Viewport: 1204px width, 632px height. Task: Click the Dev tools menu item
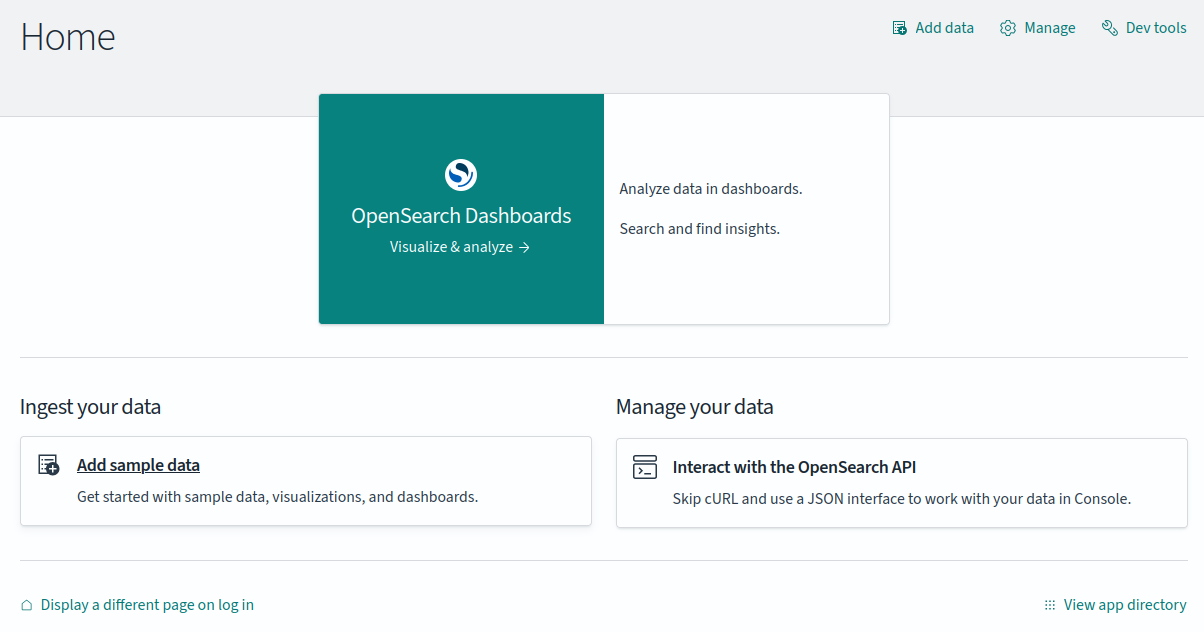[1155, 27]
